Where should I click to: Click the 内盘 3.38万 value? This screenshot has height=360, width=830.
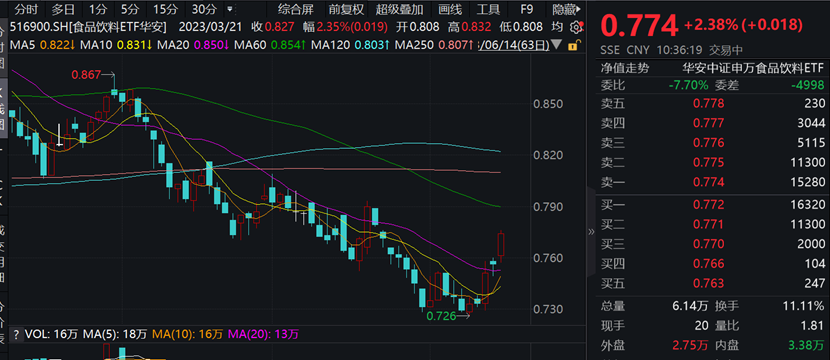click(x=807, y=346)
